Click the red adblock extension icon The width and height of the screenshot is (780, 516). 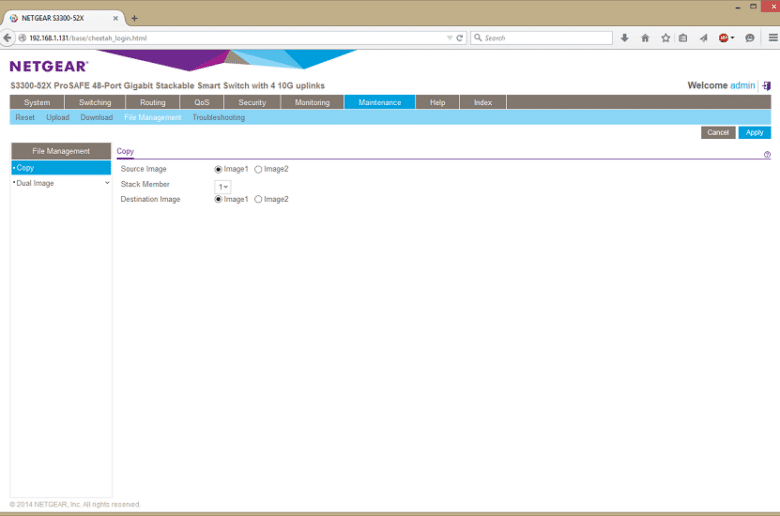pos(724,38)
